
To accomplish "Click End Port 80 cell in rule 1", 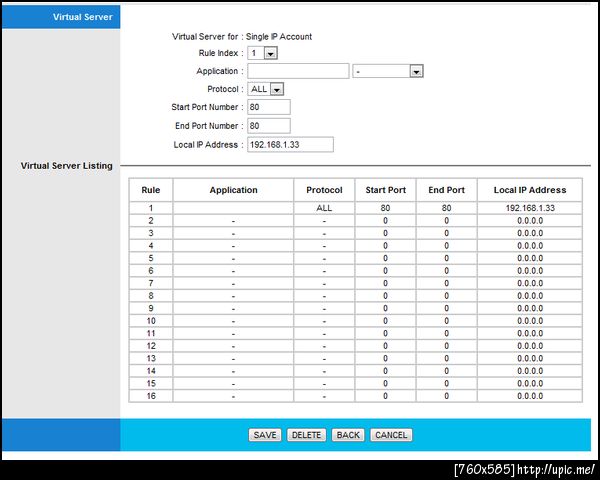I will pos(447,208).
